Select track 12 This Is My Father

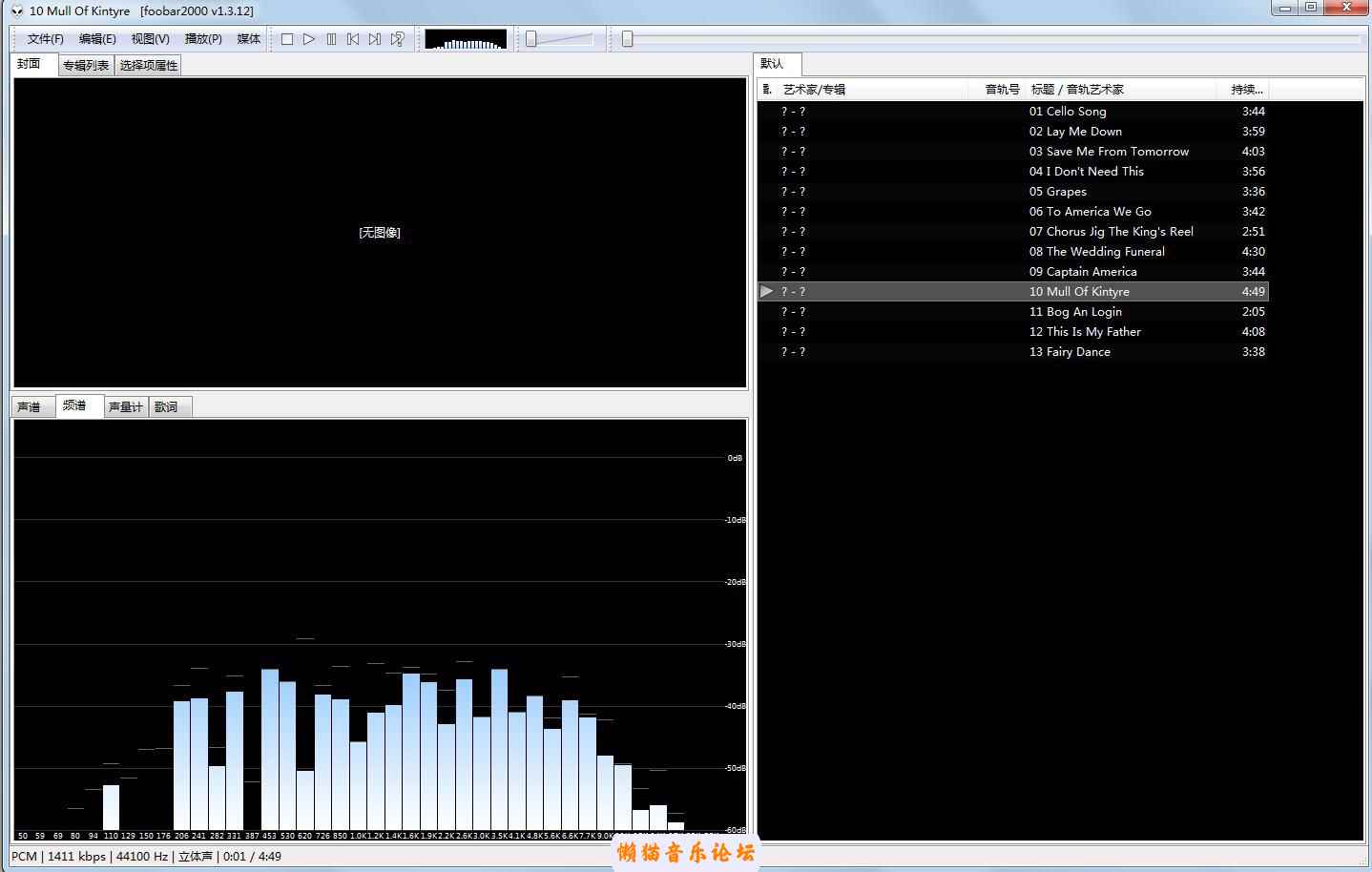pyautogui.click(x=1013, y=332)
